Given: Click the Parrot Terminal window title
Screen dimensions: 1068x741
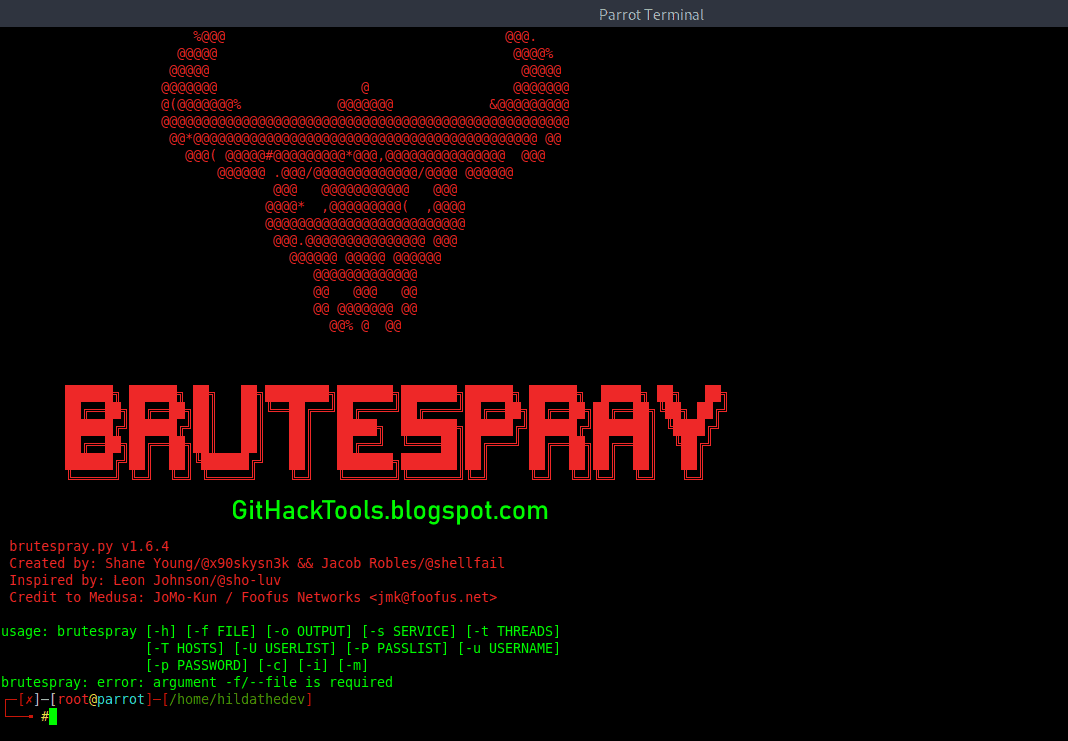Looking at the screenshot, I should pos(651,14).
